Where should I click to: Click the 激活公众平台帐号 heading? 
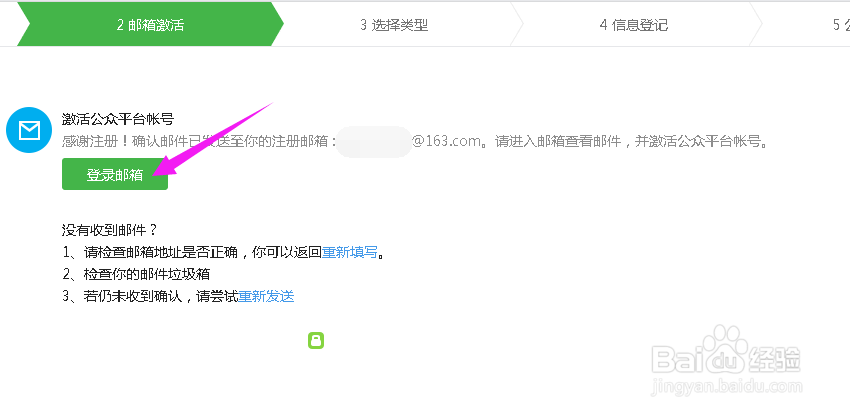118,120
